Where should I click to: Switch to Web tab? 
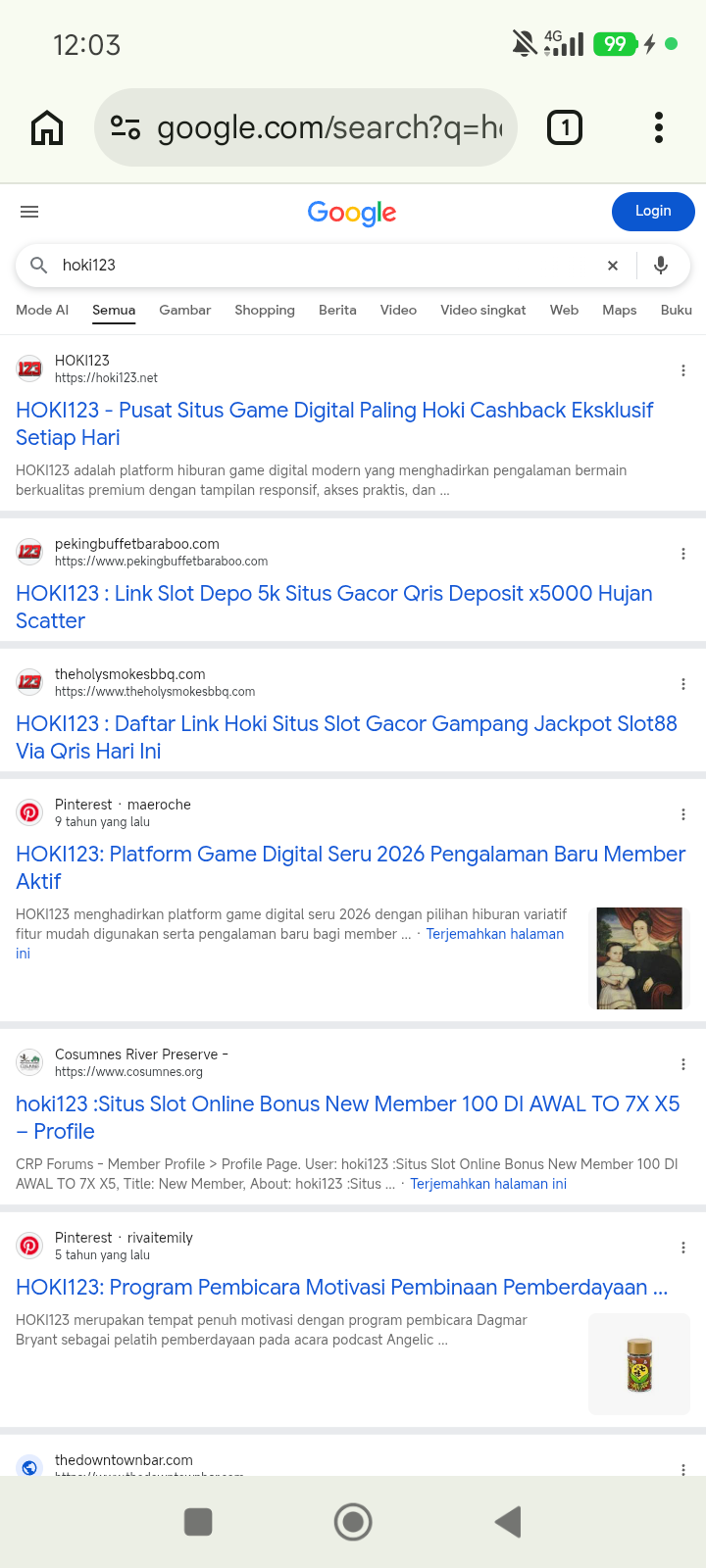point(564,310)
